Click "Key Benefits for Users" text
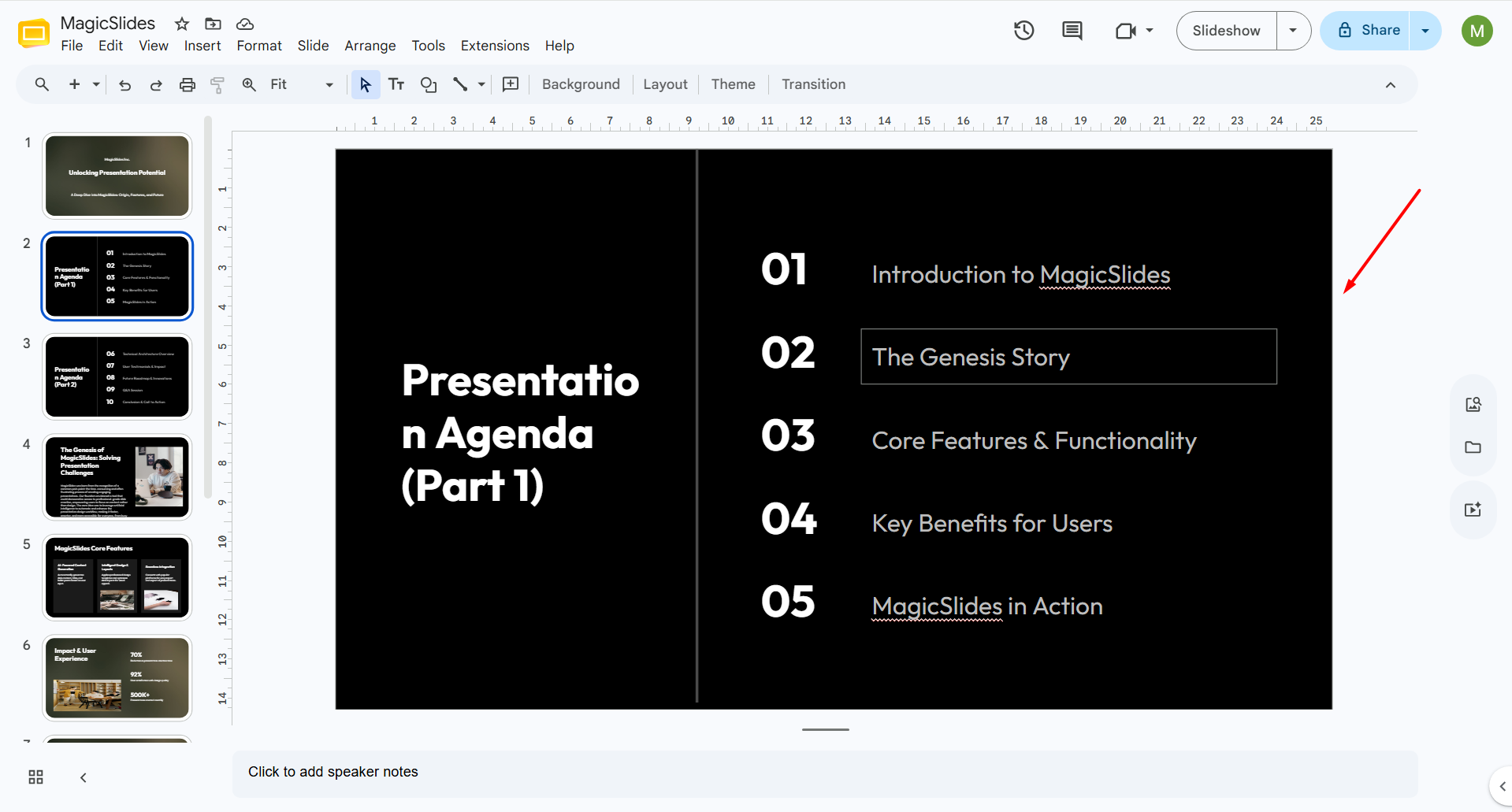 point(992,523)
